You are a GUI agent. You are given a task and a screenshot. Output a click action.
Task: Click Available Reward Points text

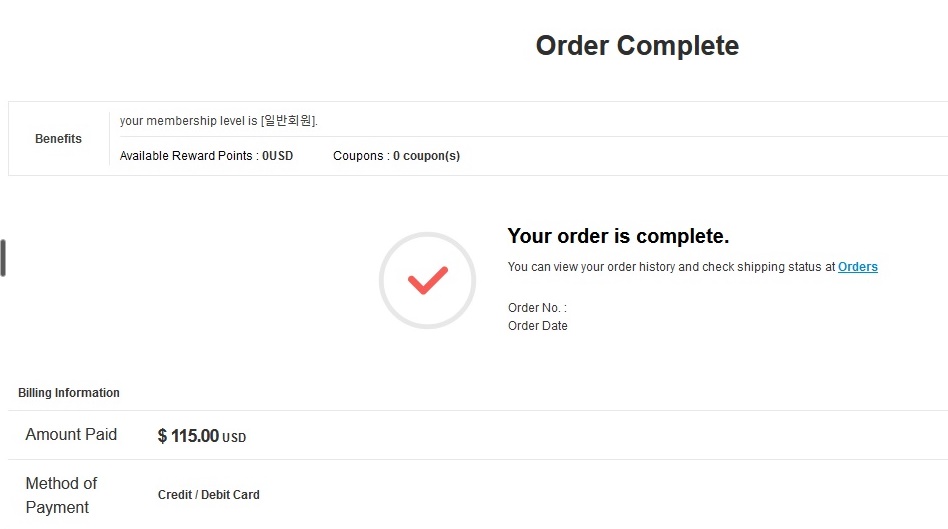pyautogui.click(x=206, y=155)
